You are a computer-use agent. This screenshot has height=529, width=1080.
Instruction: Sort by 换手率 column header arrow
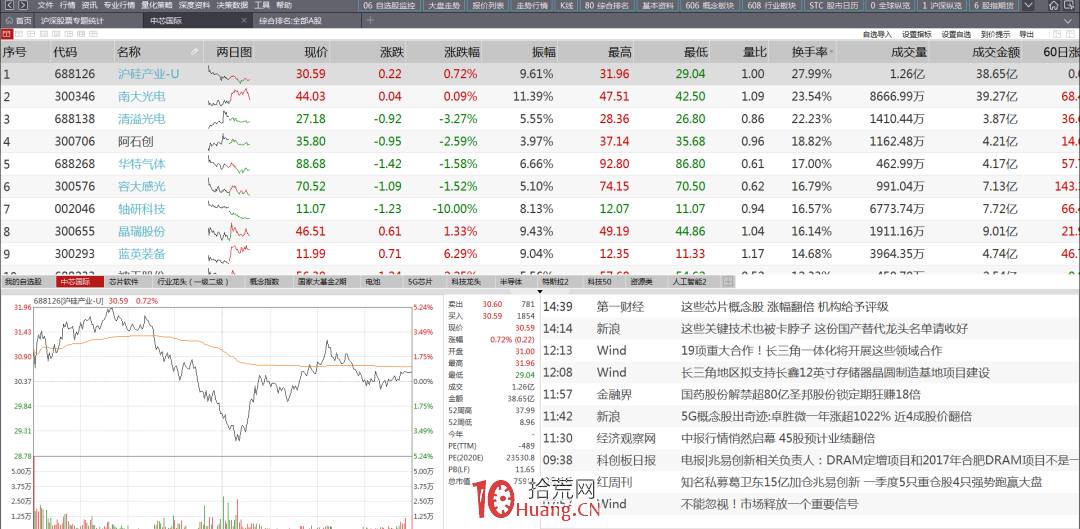pyautogui.click(x=832, y=52)
